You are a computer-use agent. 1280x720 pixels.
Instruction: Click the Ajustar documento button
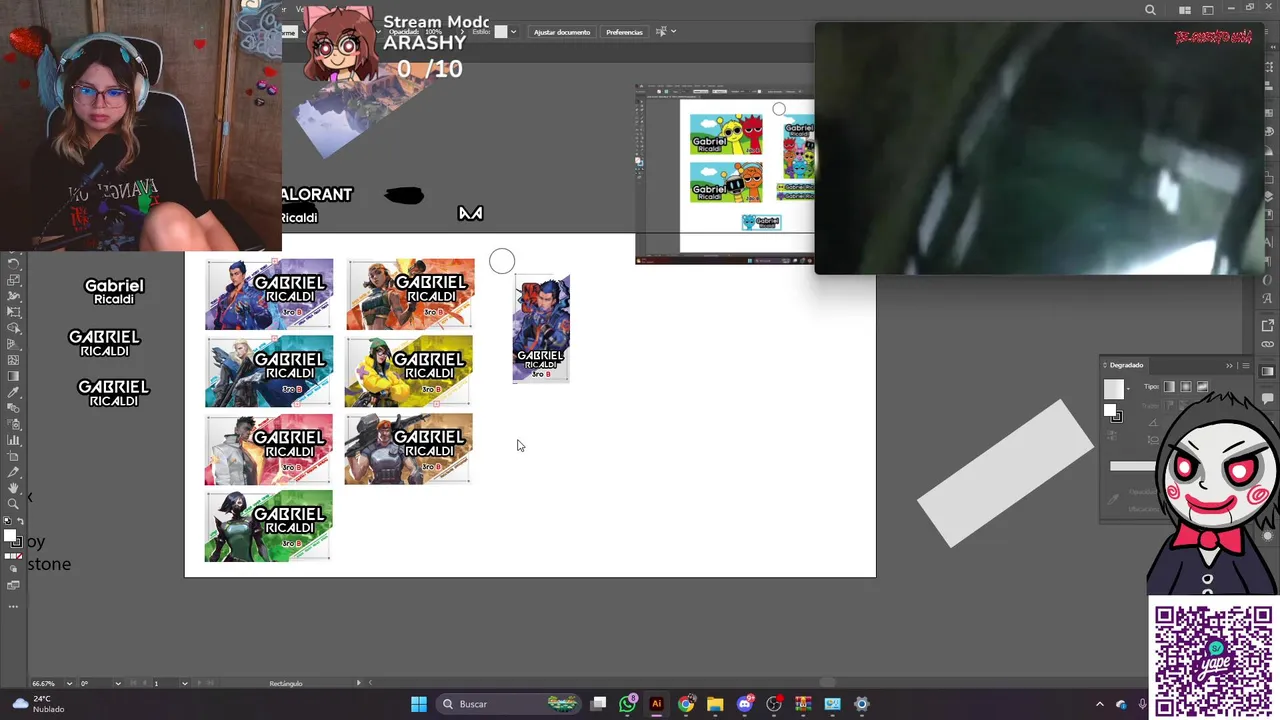pos(562,32)
